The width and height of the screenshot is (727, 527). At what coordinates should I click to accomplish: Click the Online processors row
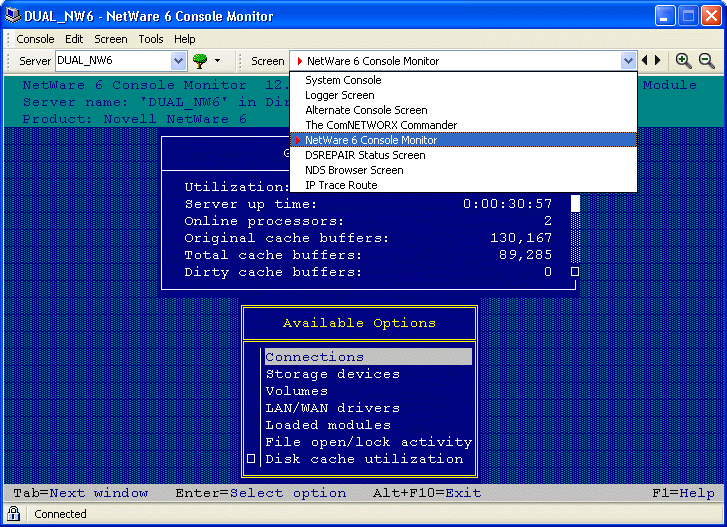tap(368, 221)
